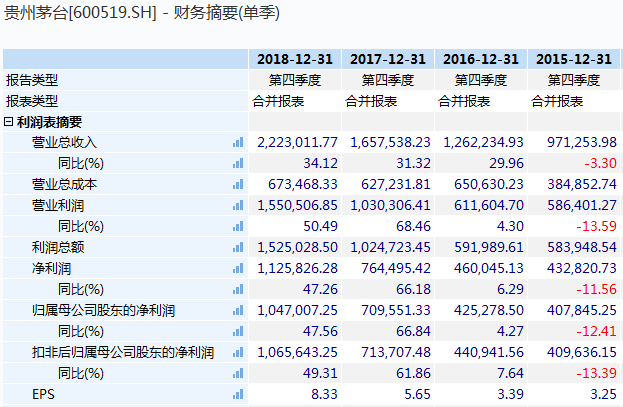Select red value -11.56
This screenshot has height=407, width=623.
coord(597,289)
